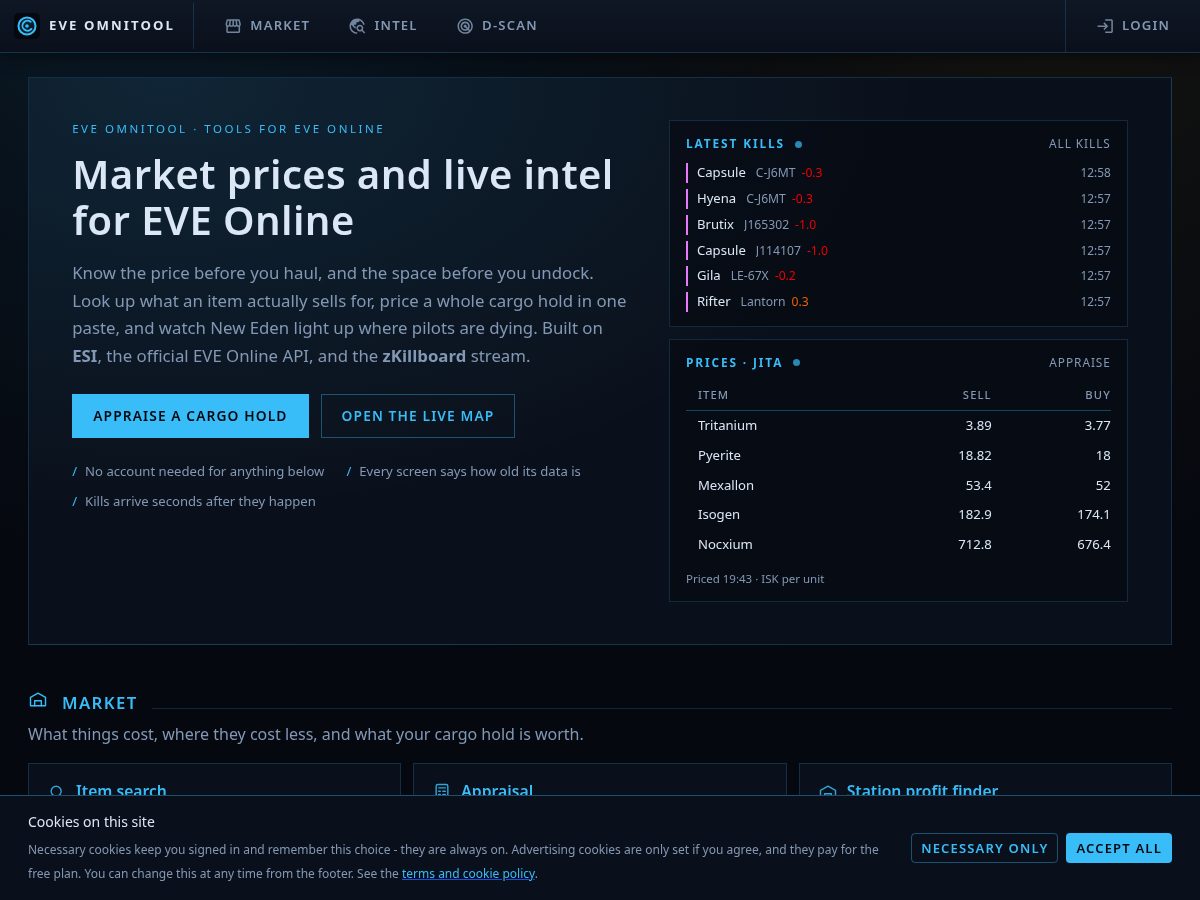Viewport: 1200px width, 900px height.
Task: Click the Market section warehouse icon
Action: tap(38, 700)
